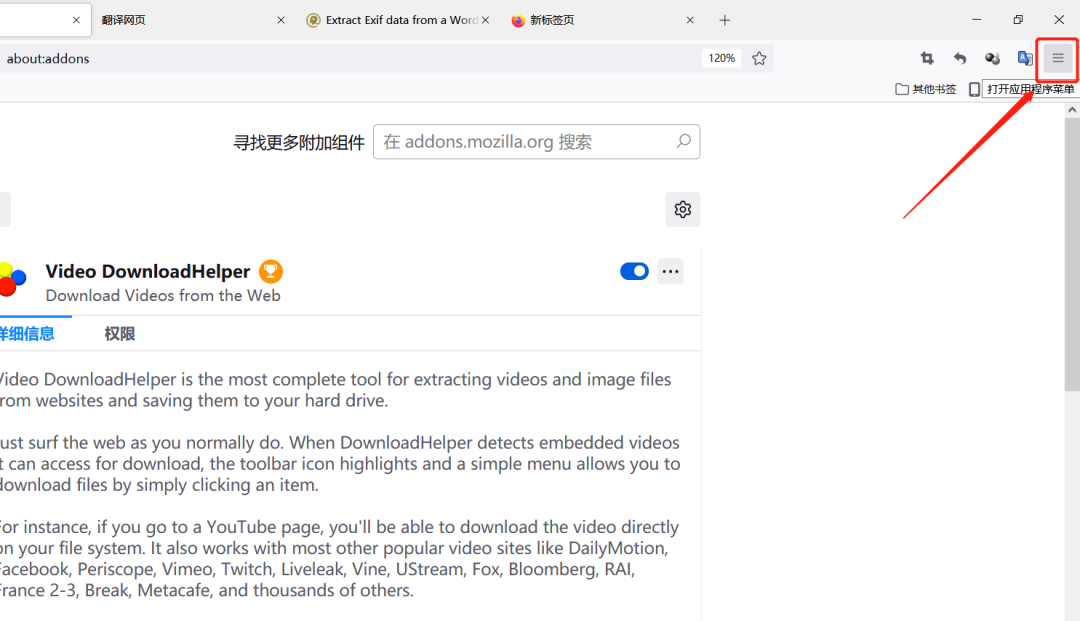This screenshot has height=621, width=1080.
Task: Close the Extract Exif data tab
Action: point(486,20)
